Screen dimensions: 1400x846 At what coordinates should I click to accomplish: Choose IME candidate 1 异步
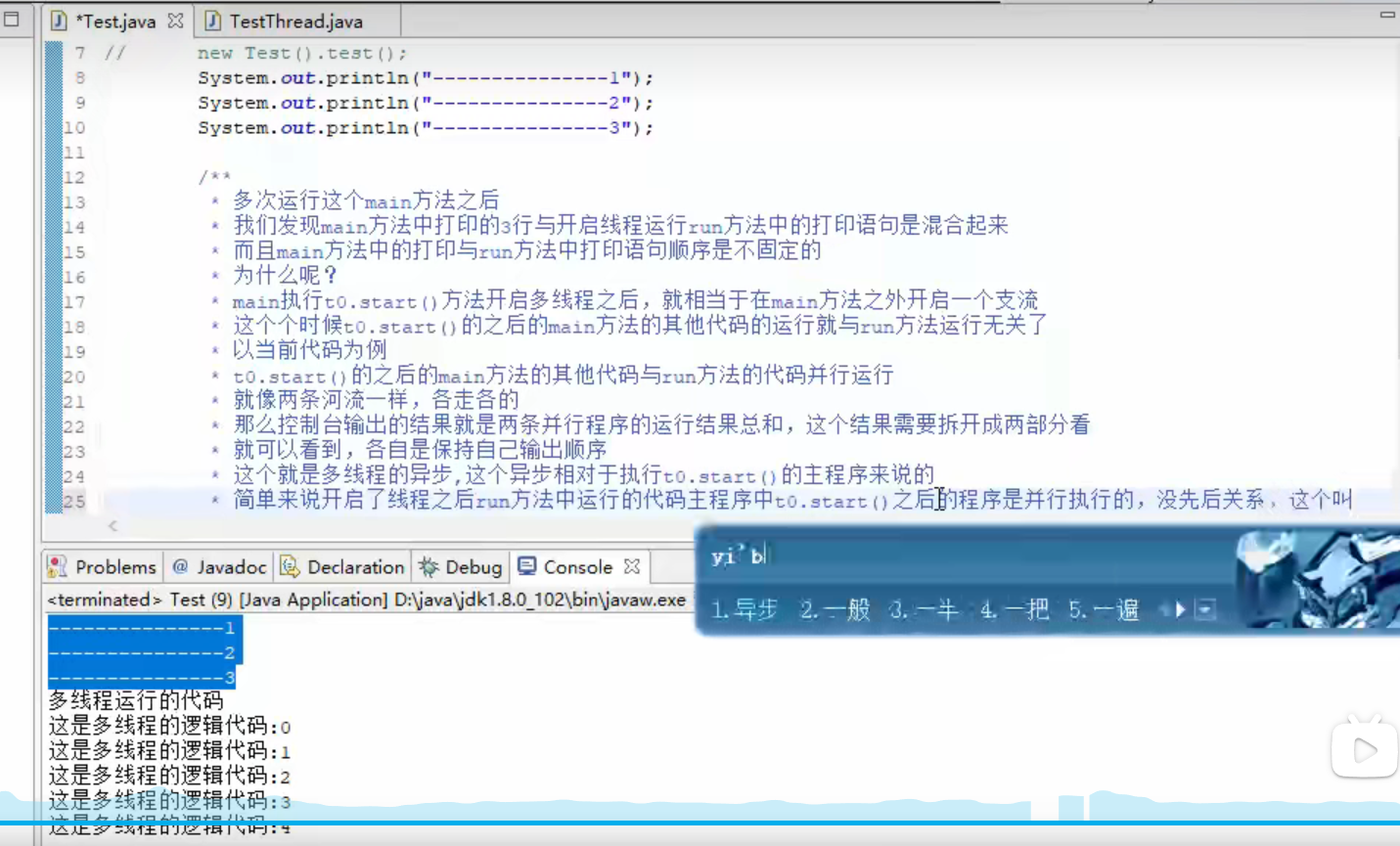744,610
